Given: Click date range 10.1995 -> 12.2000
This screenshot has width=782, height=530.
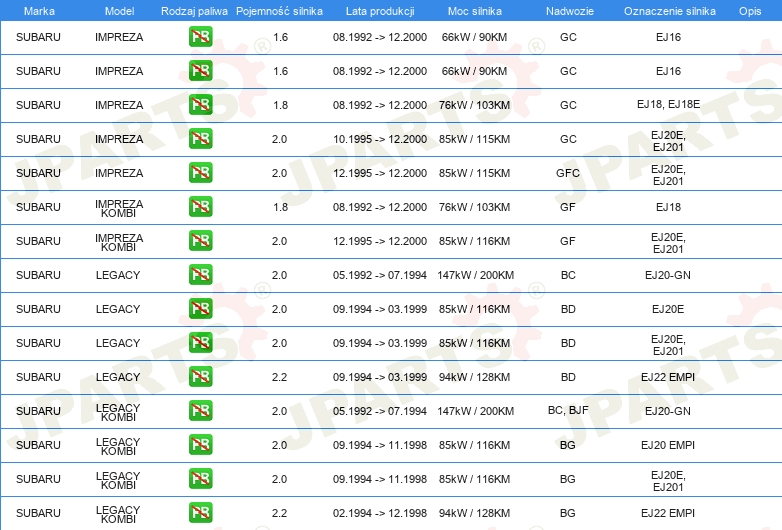Looking at the screenshot, I should coord(380,139).
